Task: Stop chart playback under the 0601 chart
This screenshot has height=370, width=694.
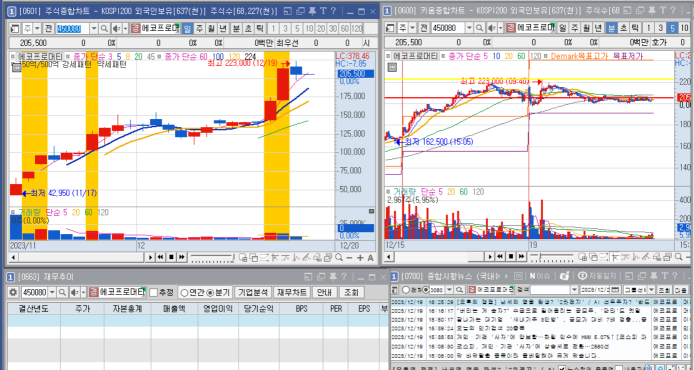Action: 171,257
